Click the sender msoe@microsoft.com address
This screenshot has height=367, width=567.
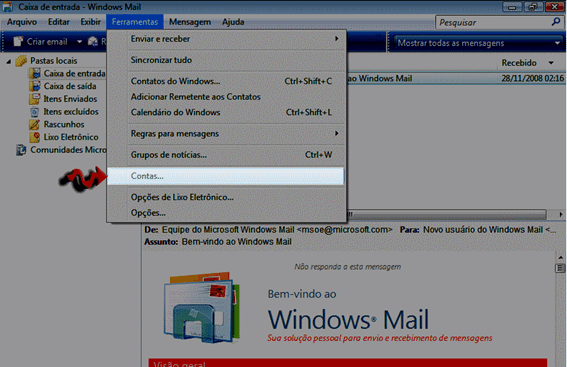point(344,230)
